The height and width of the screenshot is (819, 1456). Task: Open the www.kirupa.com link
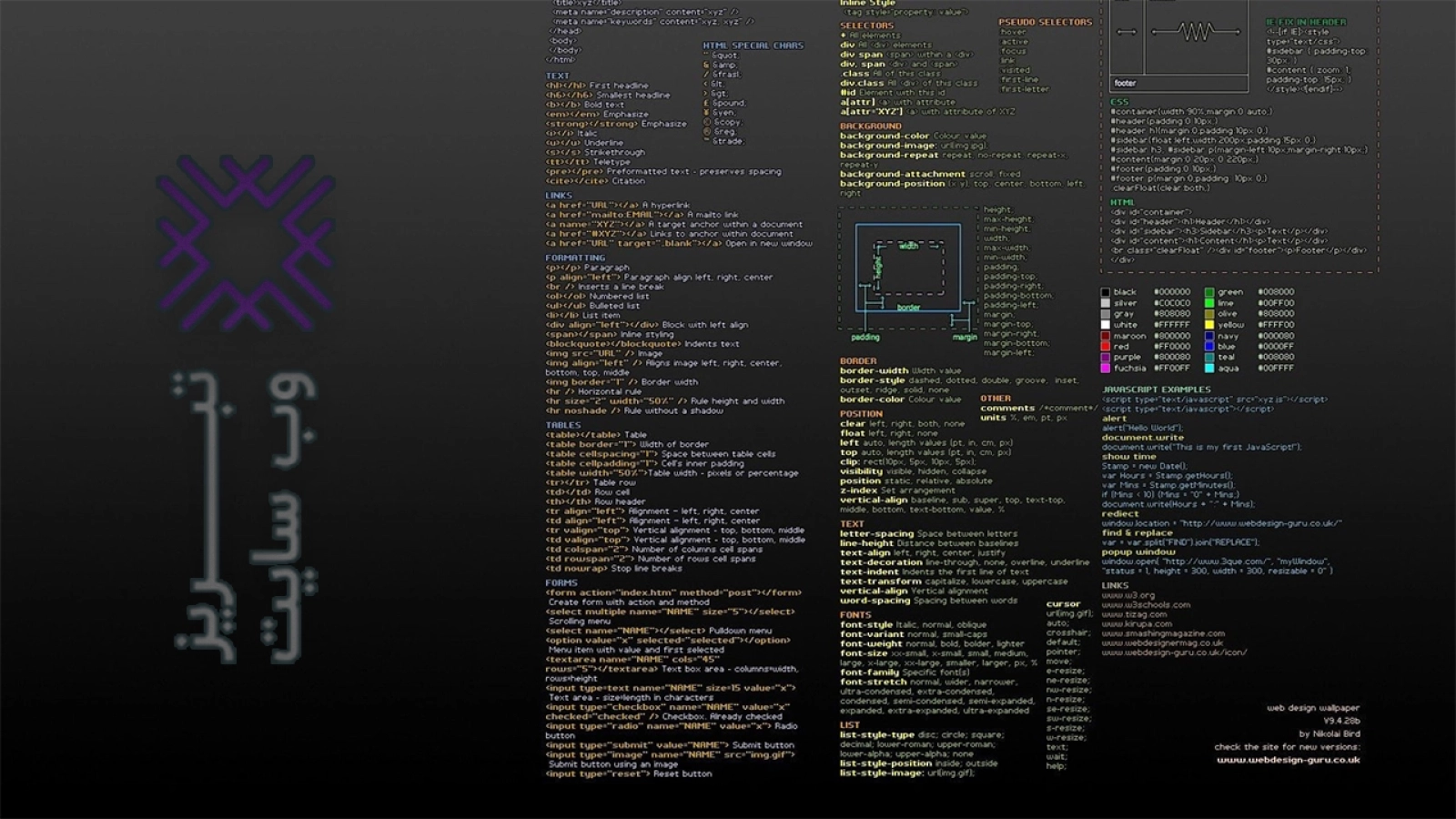tap(1137, 624)
